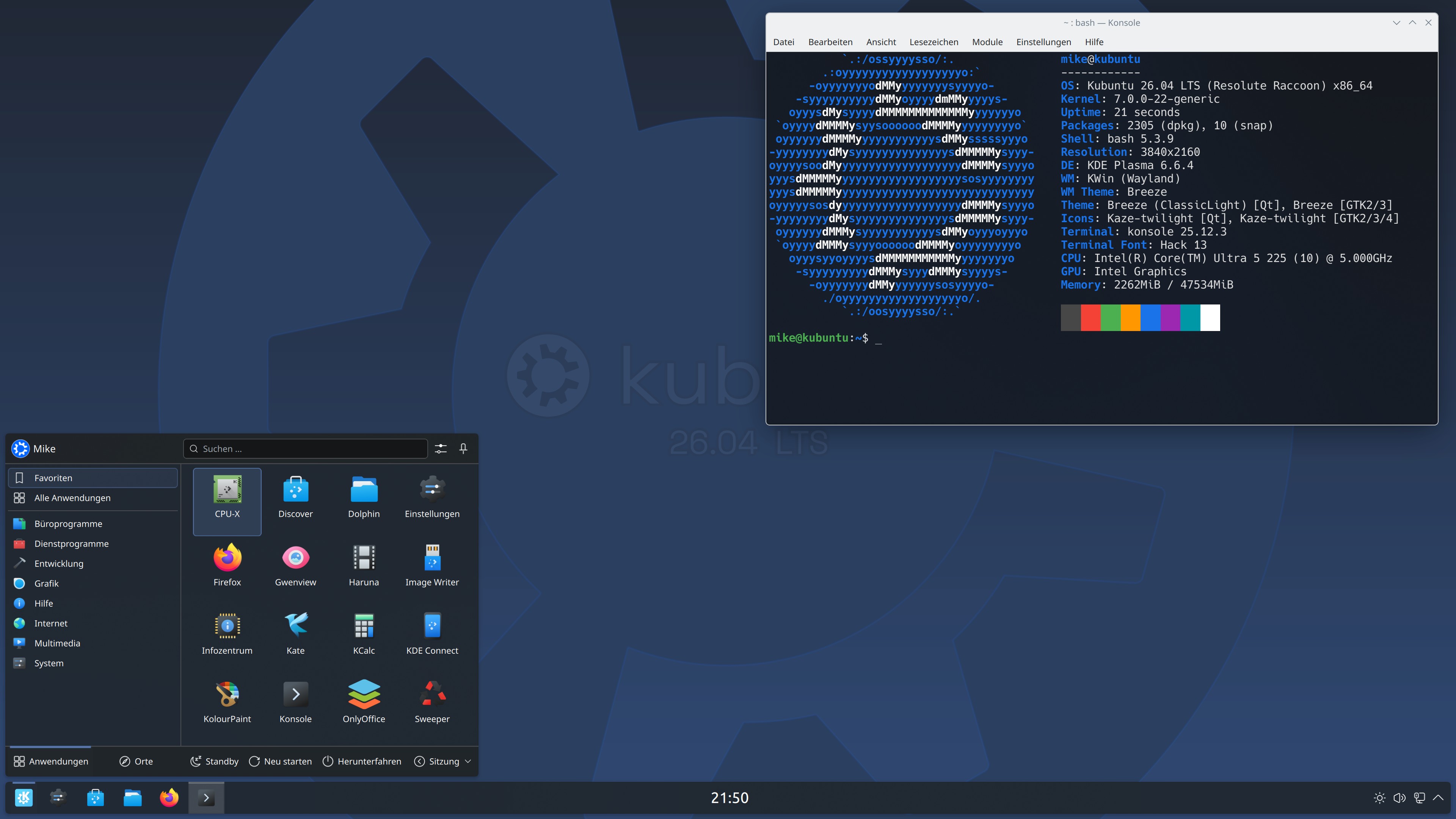Launch Image Writer app
1456x819 pixels.
(432, 570)
